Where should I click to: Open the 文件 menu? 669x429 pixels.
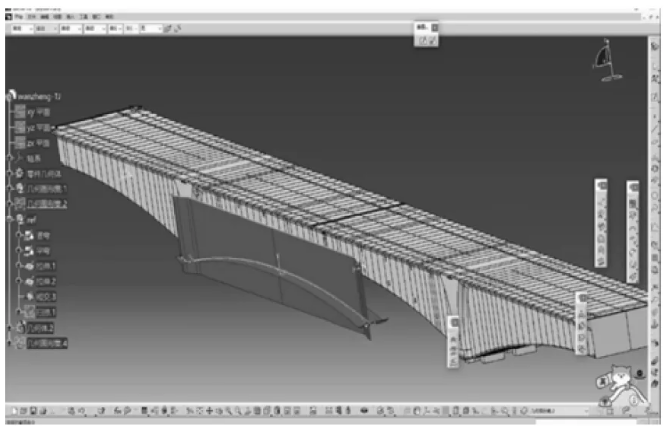[x=32, y=17]
